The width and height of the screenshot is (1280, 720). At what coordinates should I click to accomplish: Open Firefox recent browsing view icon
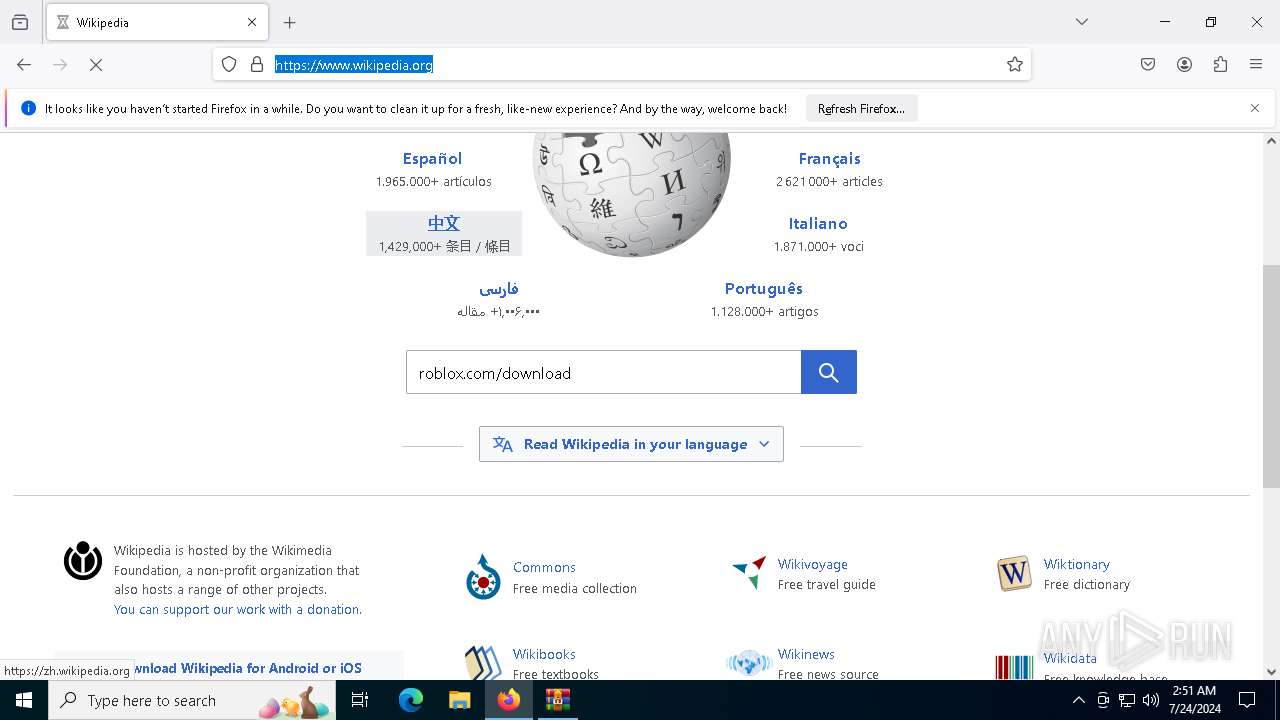[x=20, y=22]
